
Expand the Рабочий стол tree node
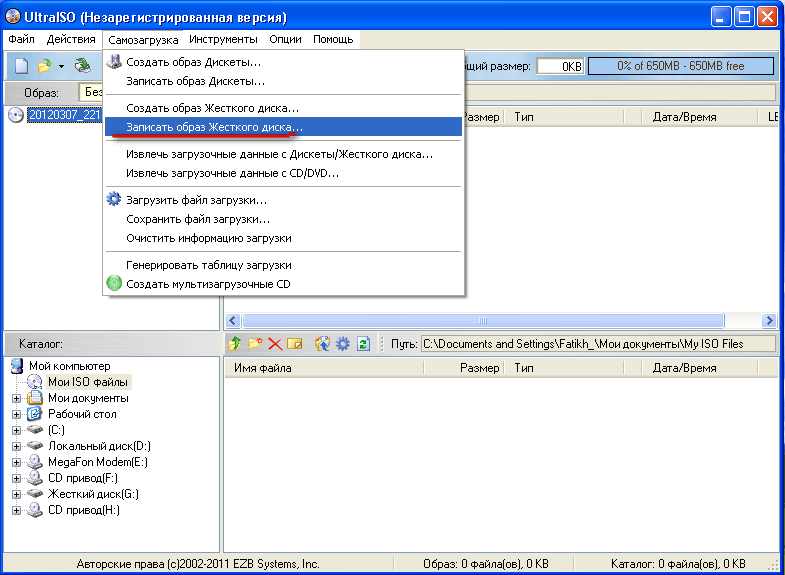[x=17, y=414]
